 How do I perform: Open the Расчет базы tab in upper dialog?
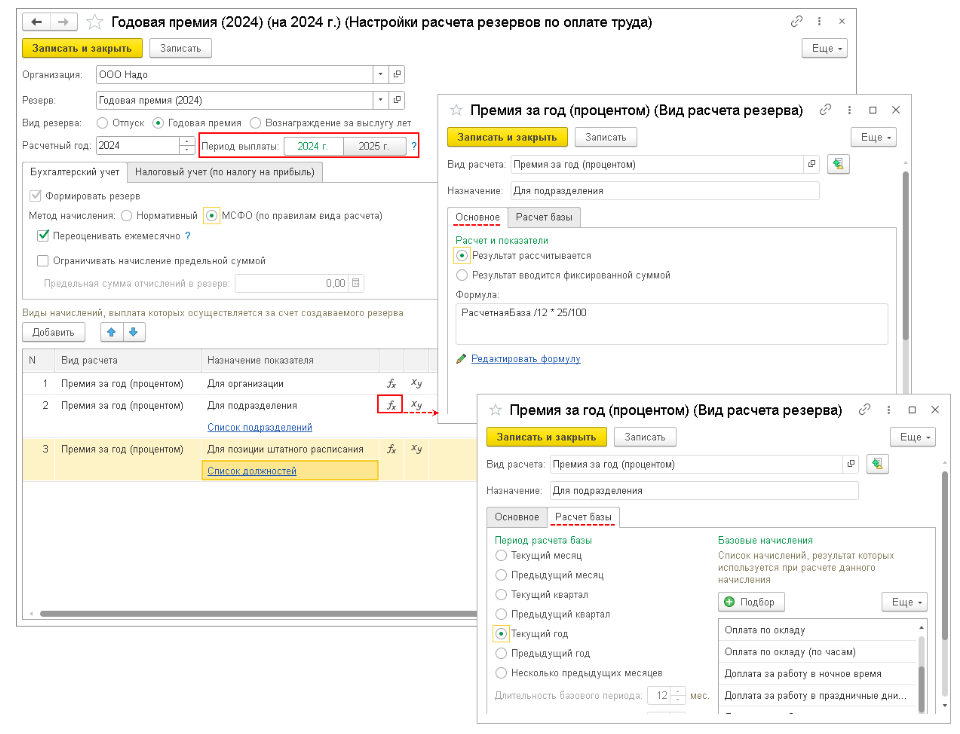coord(545,217)
